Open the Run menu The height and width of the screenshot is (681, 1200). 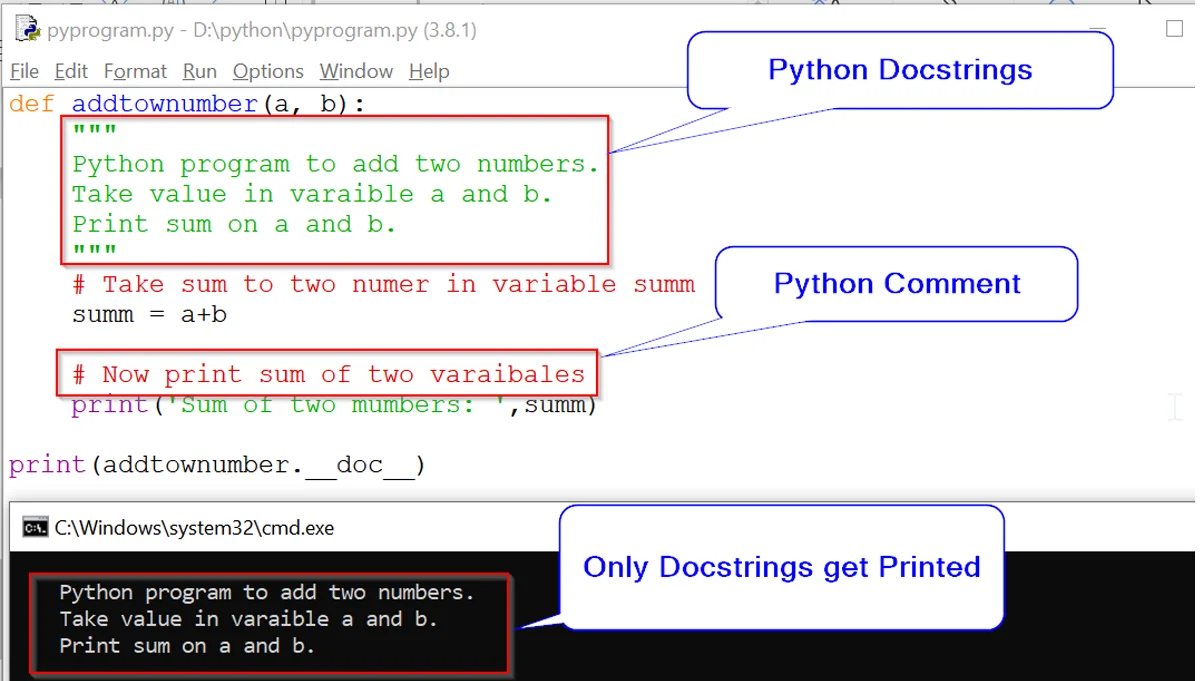199,71
